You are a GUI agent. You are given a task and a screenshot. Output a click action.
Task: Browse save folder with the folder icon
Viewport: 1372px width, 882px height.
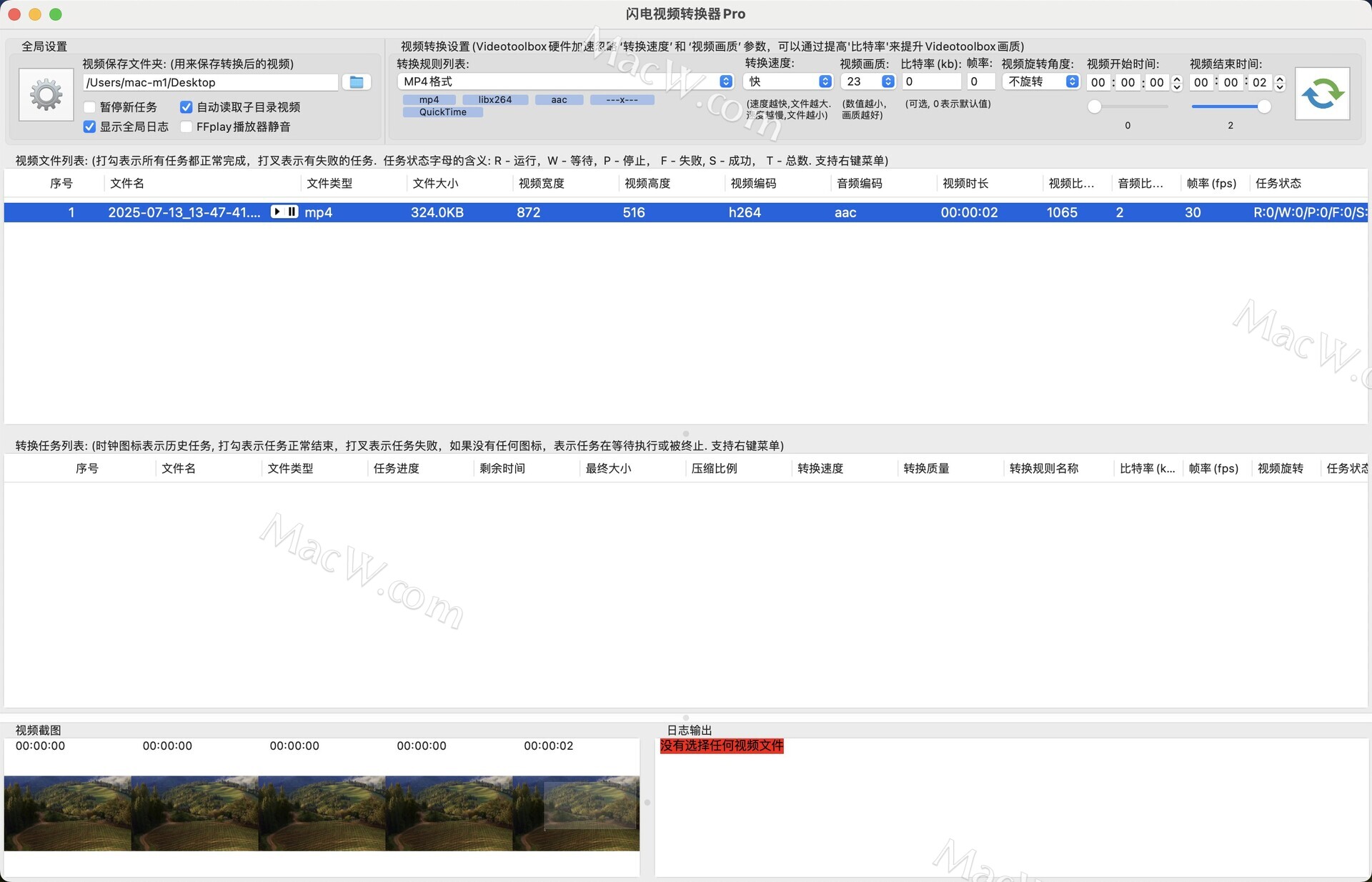[x=356, y=82]
